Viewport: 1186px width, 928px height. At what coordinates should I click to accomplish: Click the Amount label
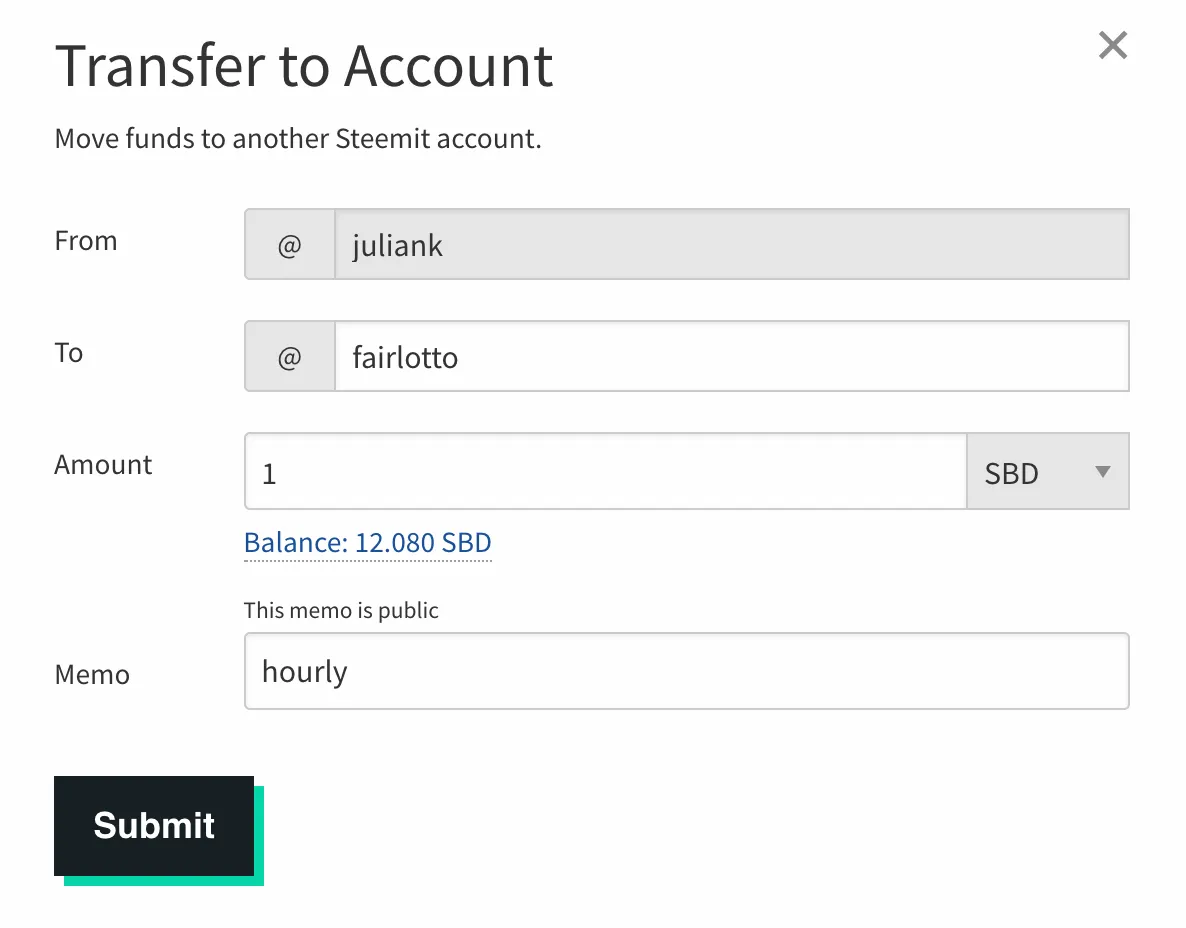[103, 465]
